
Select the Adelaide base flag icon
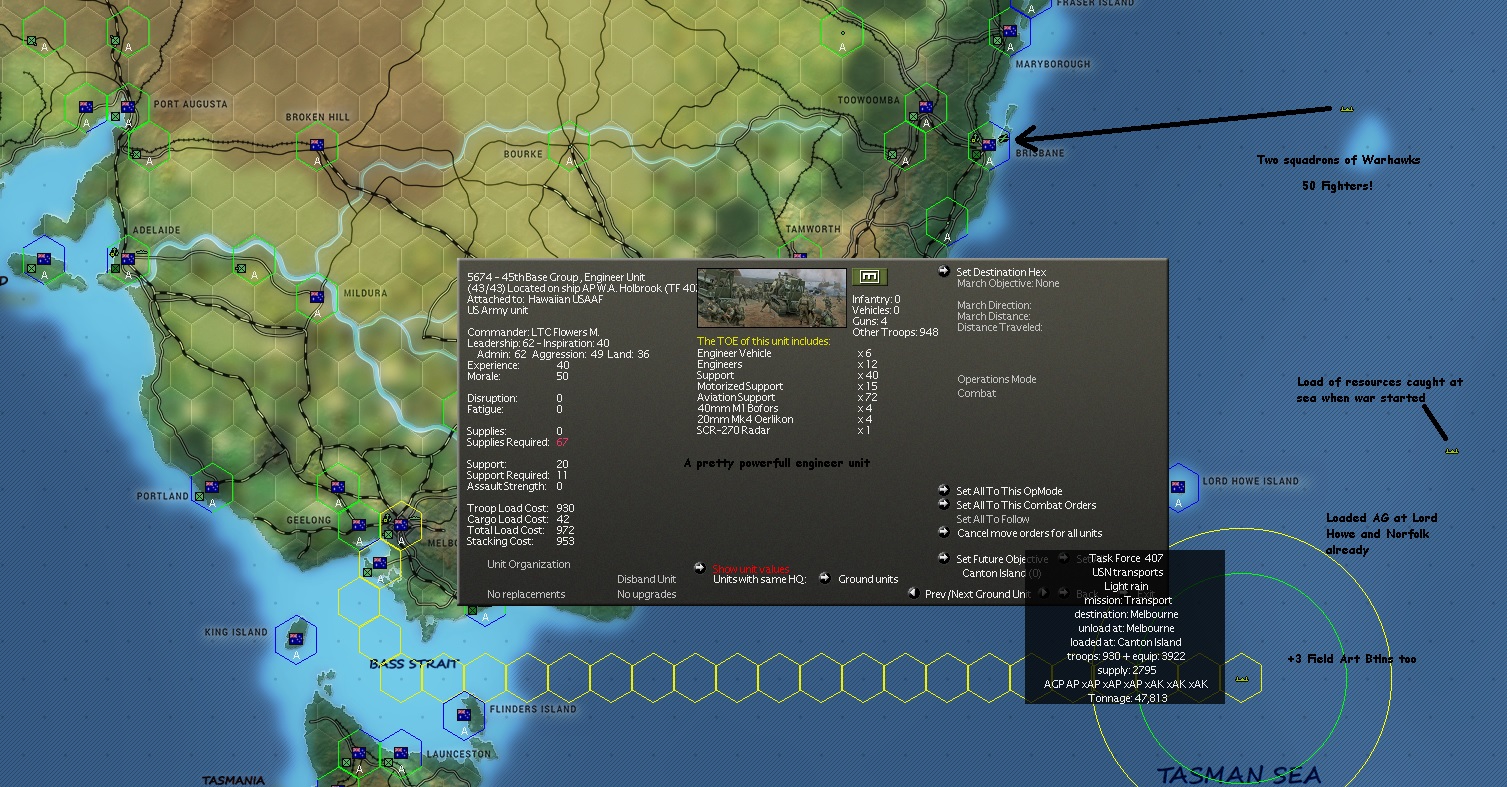(128, 259)
